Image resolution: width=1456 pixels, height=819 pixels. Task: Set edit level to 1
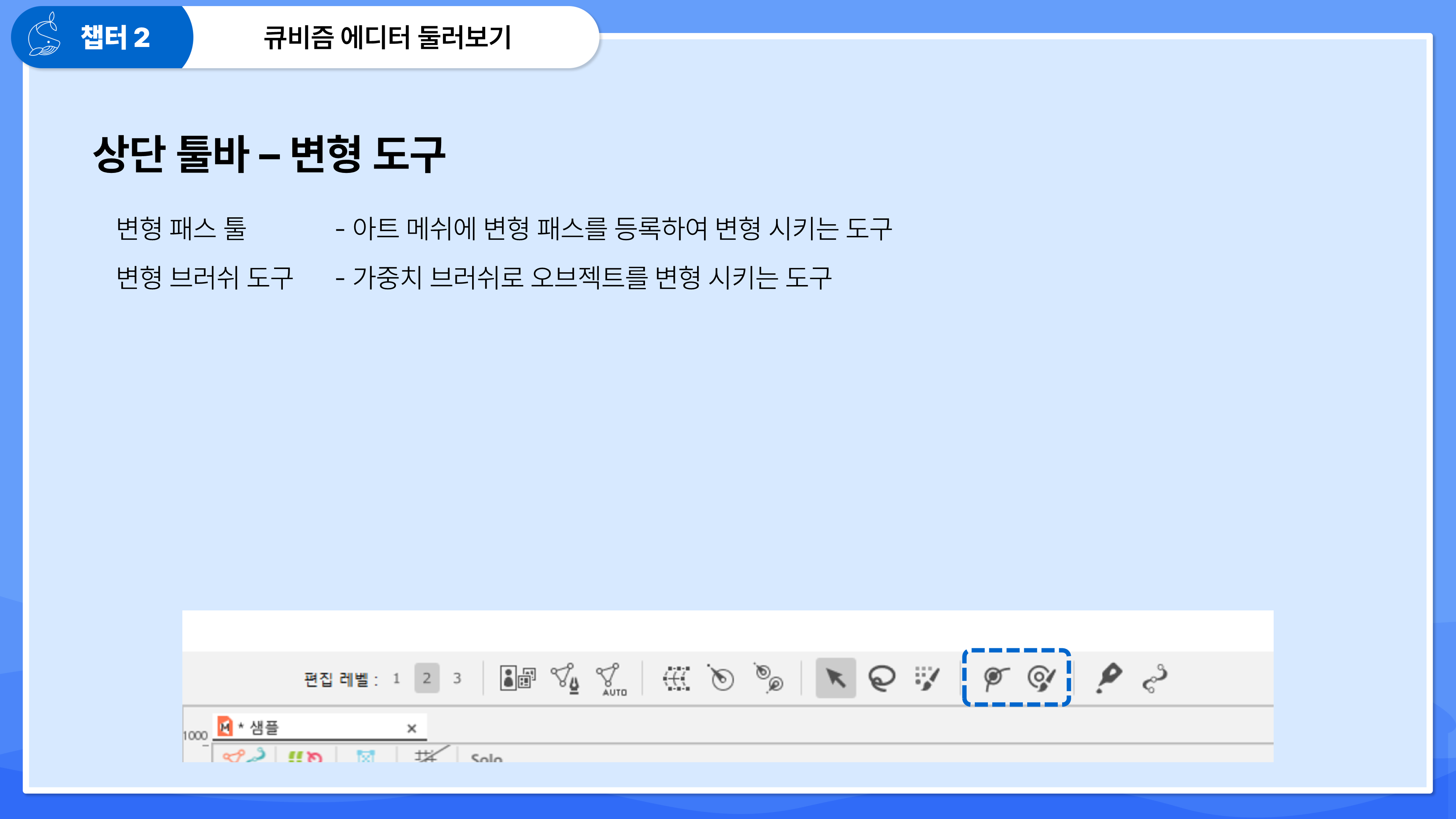pos(396,678)
